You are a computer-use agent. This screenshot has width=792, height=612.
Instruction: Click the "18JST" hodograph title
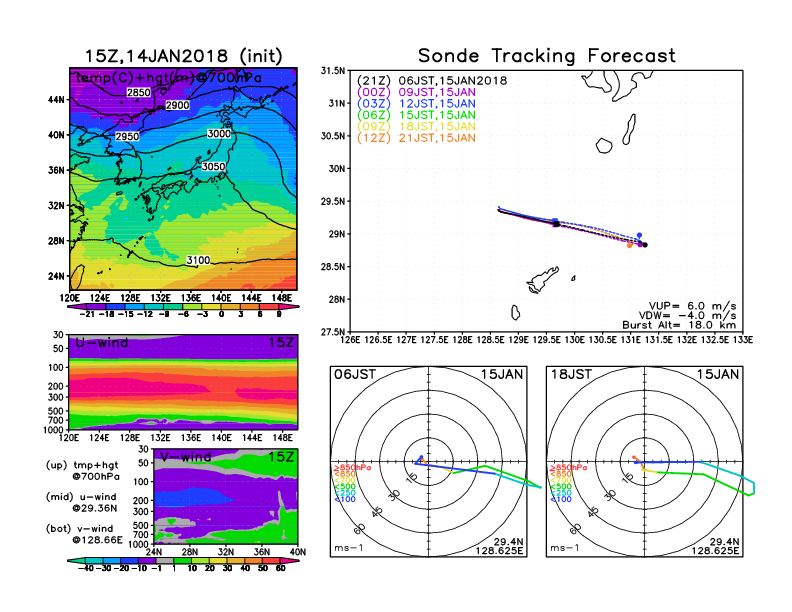pyautogui.click(x=571, y=374)
